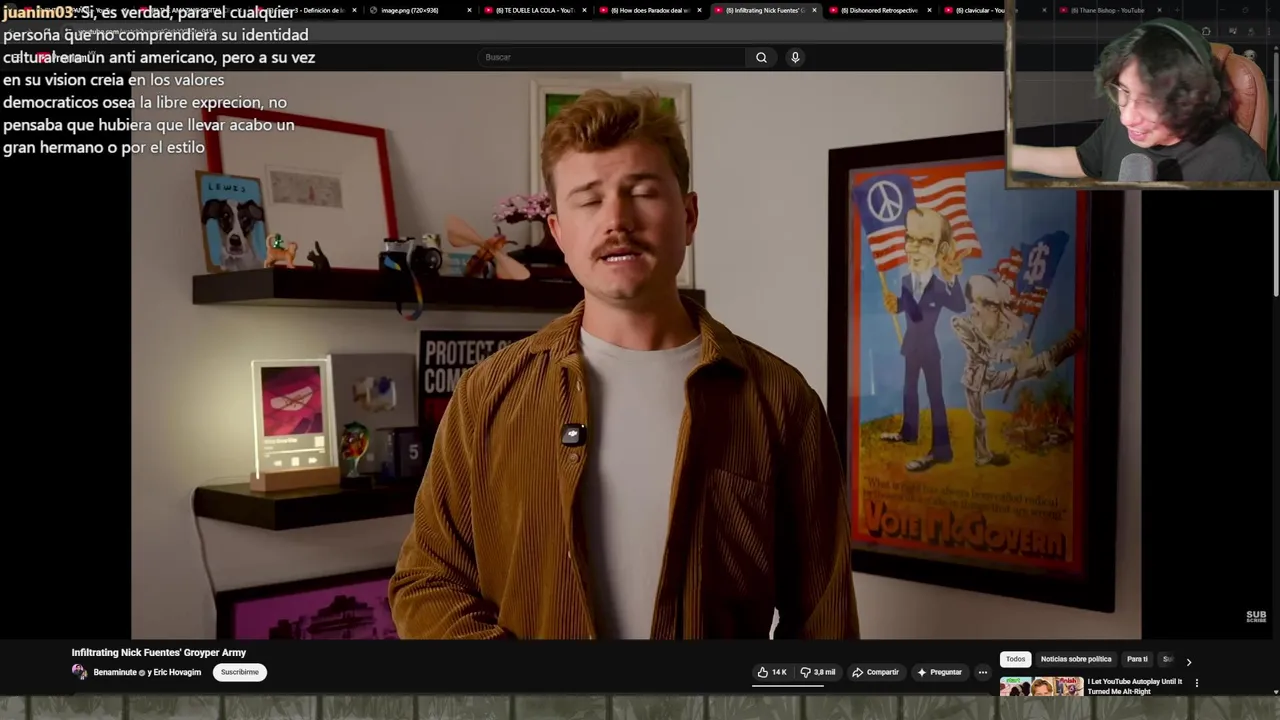Open options for the Autoplay Alt-Right video
Image resolution: width=1280 pixels, height=720 pixels.
[1196, 683]
